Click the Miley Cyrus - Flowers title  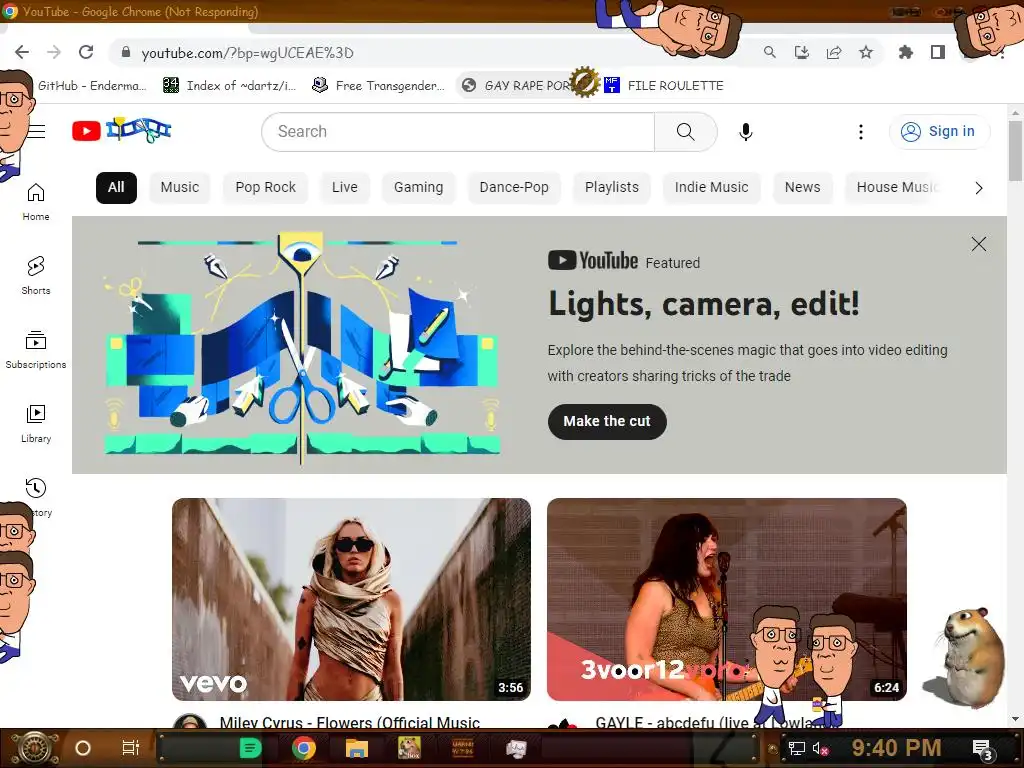point(350,722)
